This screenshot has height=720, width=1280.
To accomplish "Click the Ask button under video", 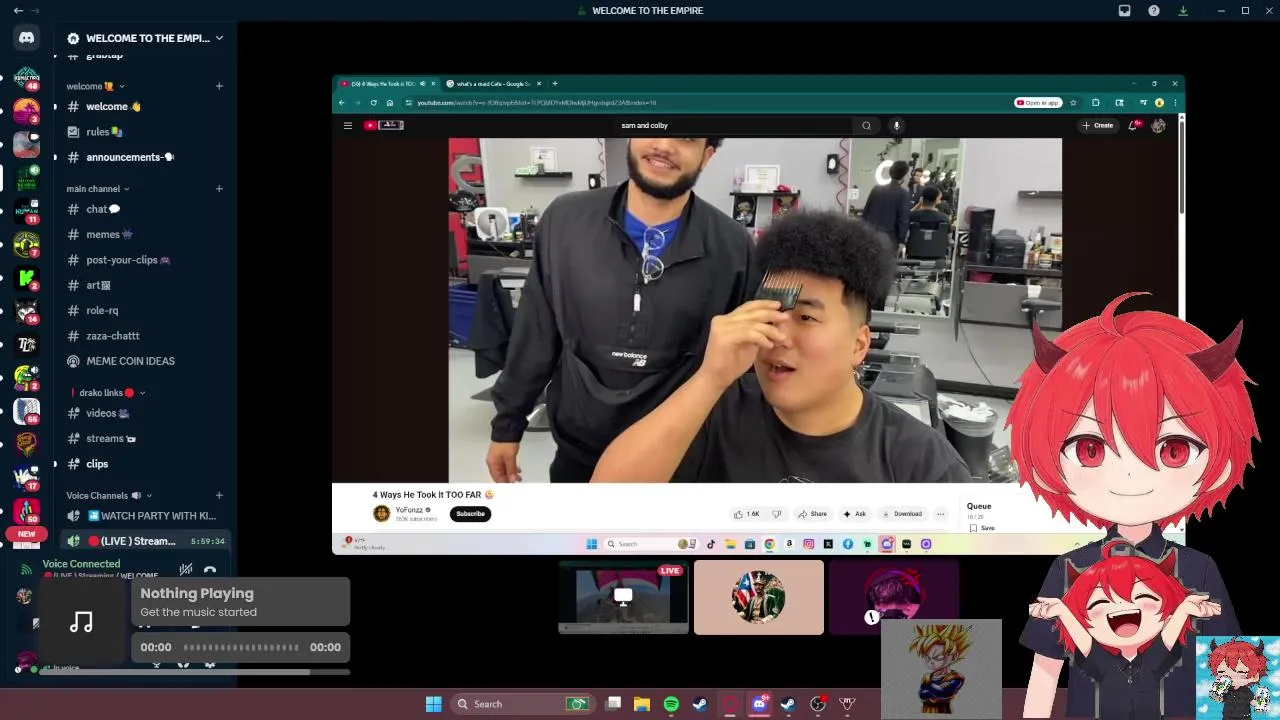I will [x=854, y=514].
